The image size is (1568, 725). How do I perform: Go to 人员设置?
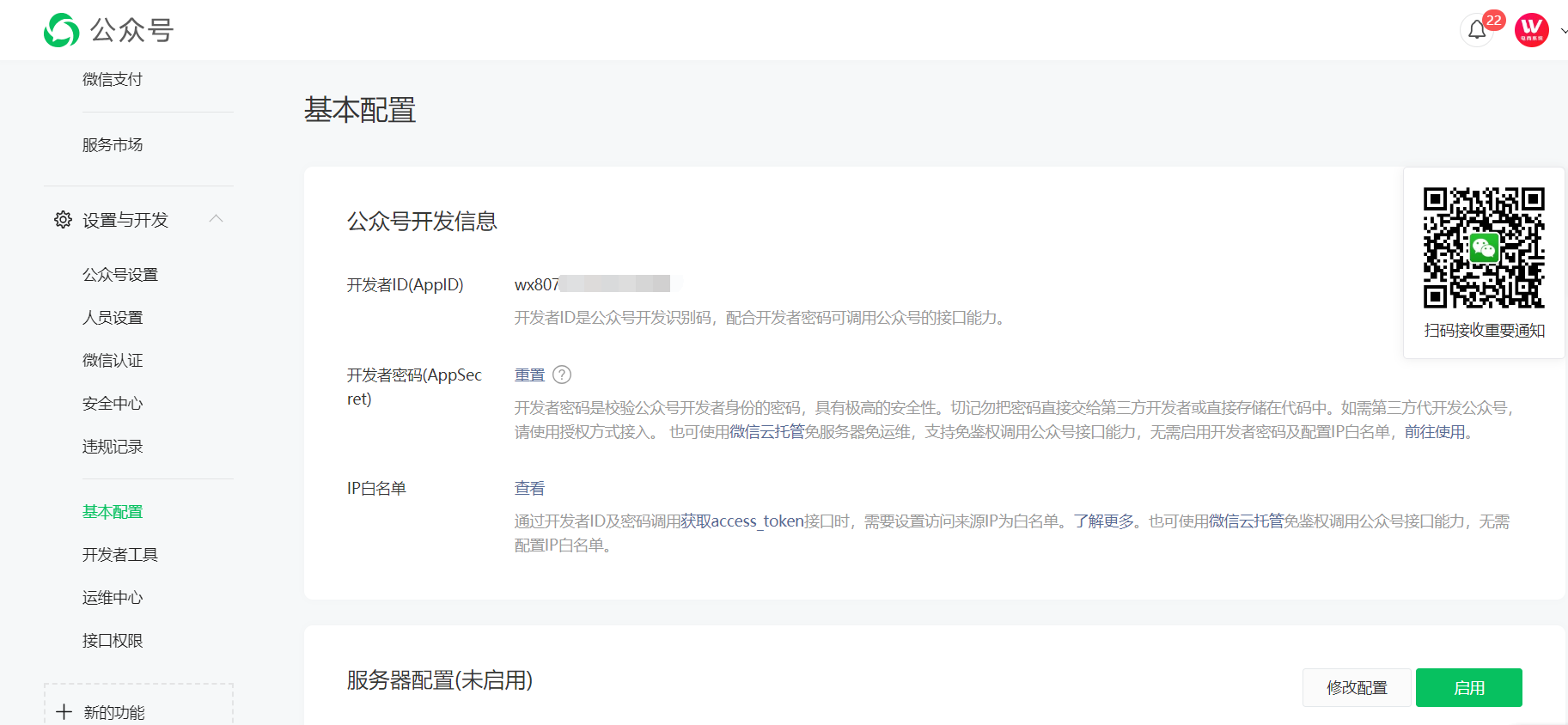coord(113,318)
